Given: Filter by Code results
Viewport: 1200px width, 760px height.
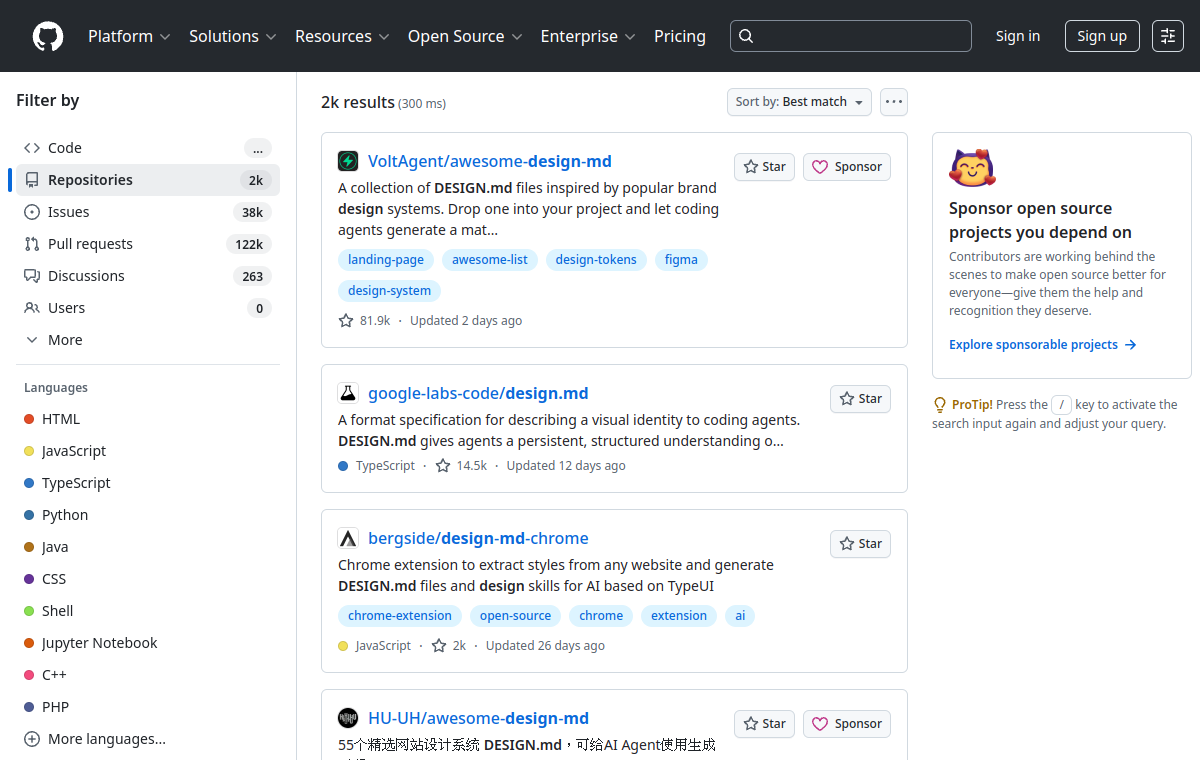Looking at the screenshot, I should click(148, 148).
